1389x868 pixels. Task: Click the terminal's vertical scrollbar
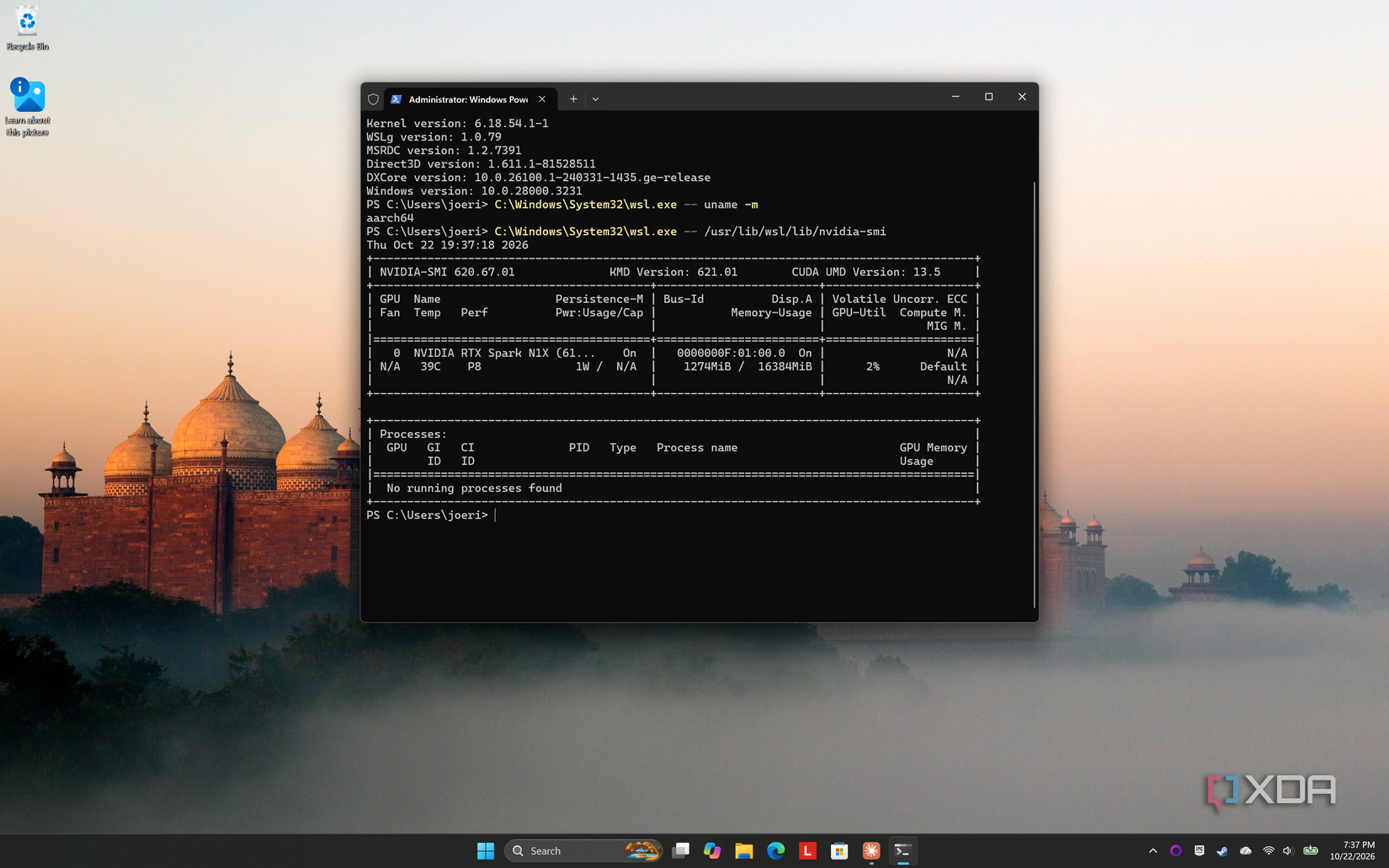(x=1034, y=394)
